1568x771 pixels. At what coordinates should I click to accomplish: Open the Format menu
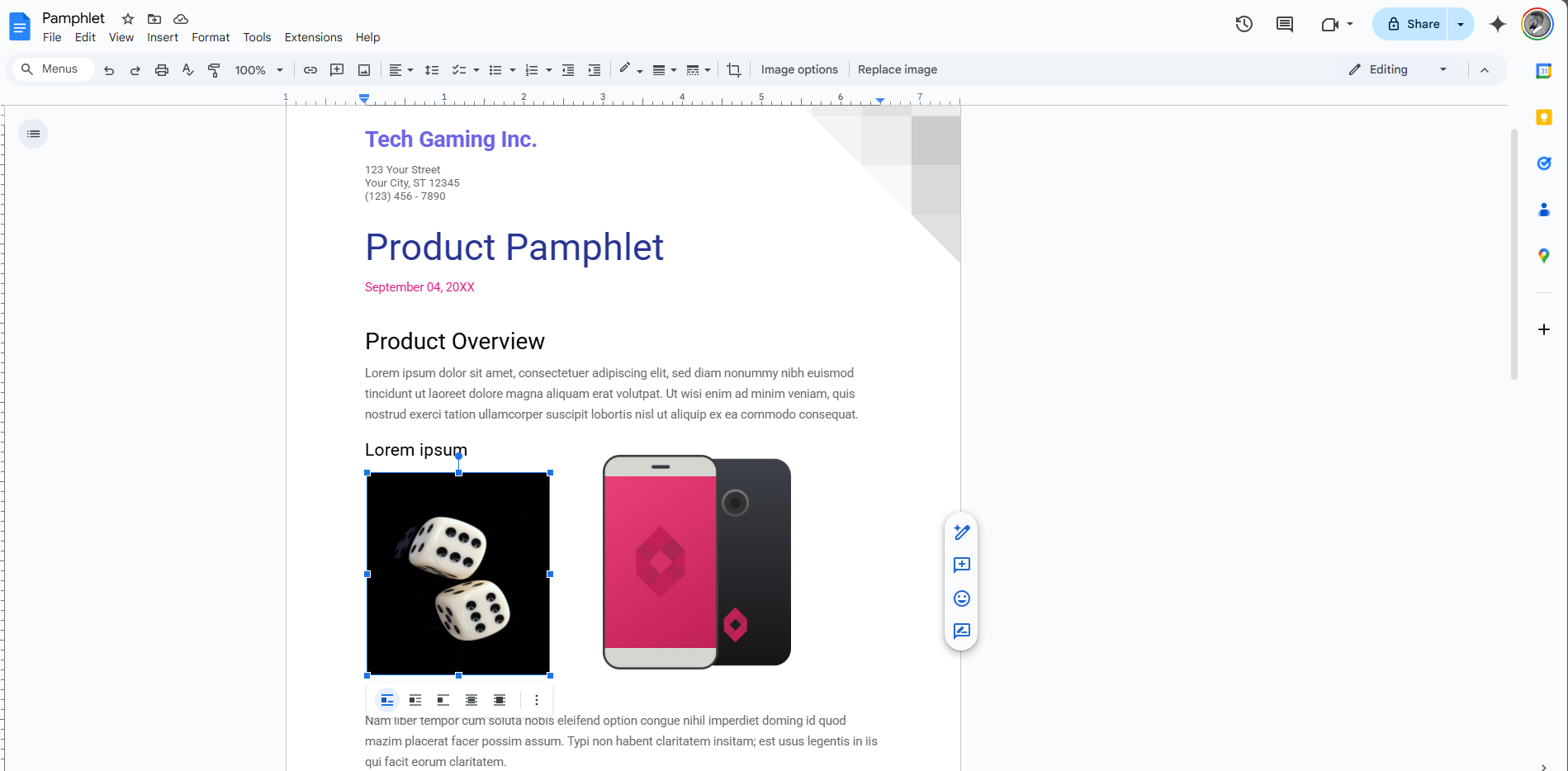coord(211,37)
